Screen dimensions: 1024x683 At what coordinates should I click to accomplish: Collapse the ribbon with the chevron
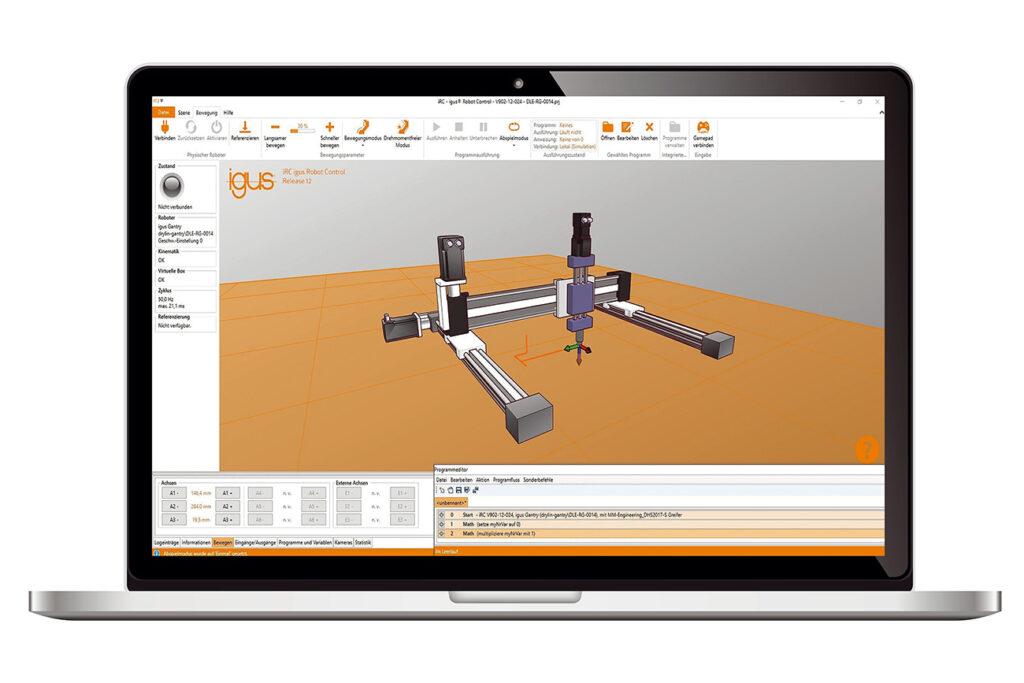pyautogui.click(x=882, y=113)
